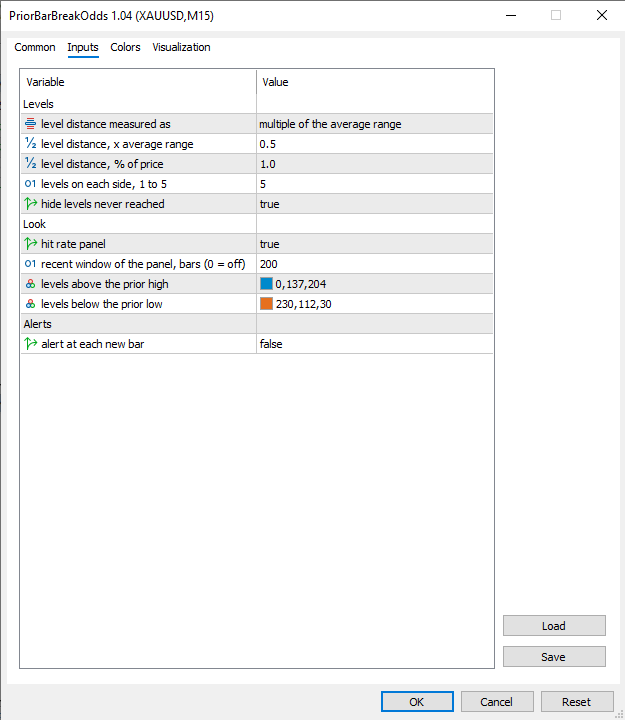Click the Levels group header row

coord(257,104)
